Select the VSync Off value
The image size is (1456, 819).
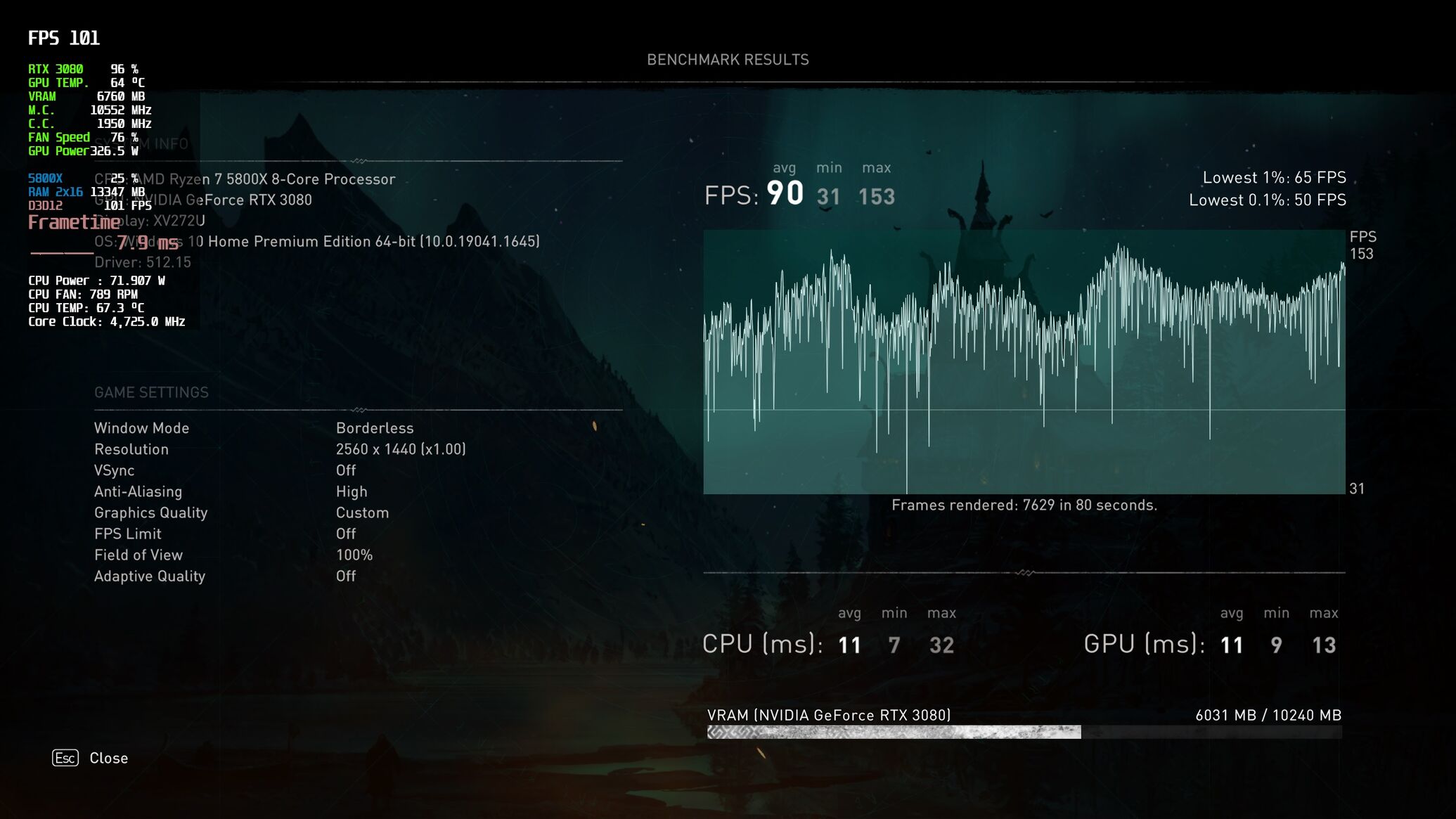click(x=346, y=470)
